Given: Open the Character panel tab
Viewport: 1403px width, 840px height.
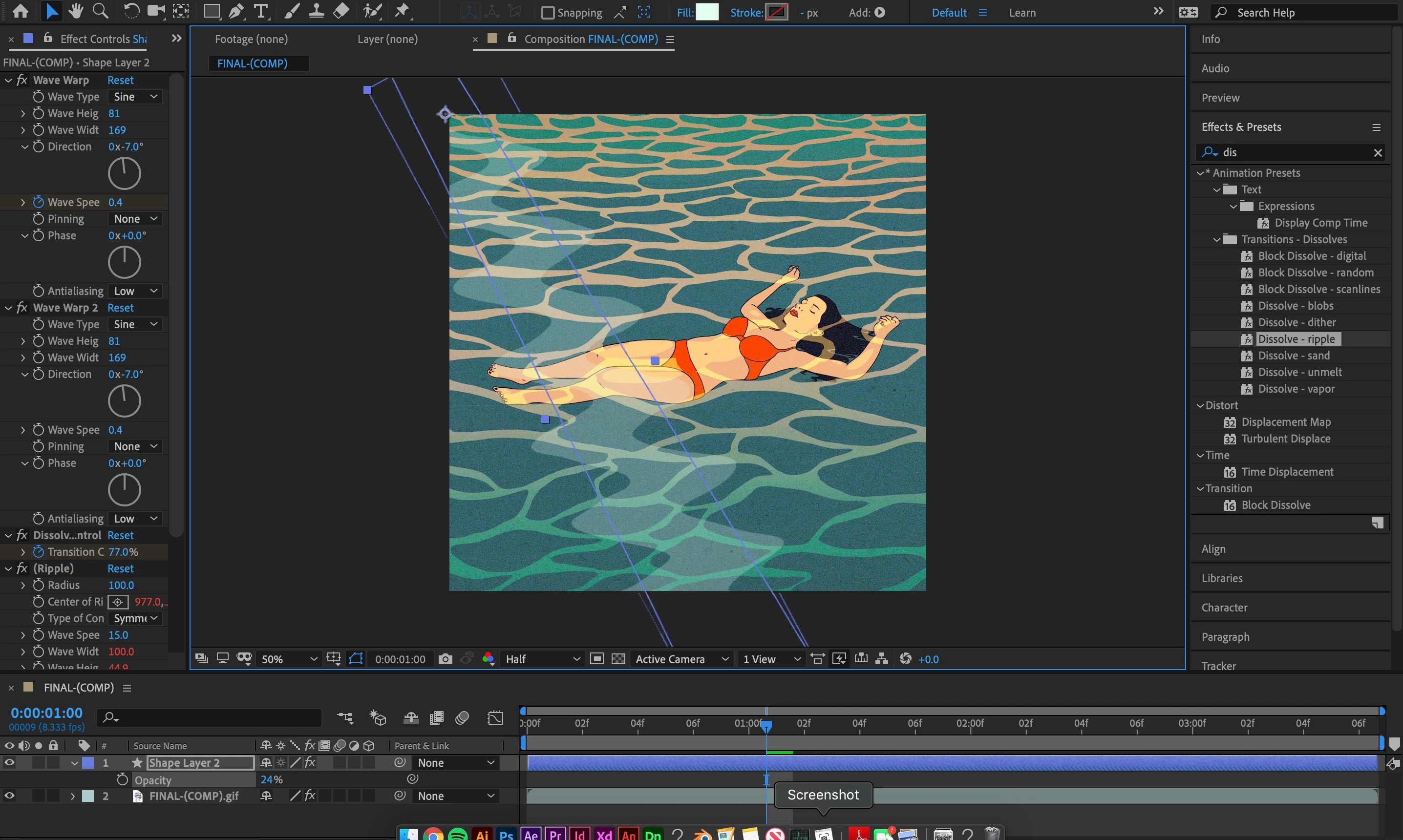Looking at the screenshot, I should (x=1224, y=608).
